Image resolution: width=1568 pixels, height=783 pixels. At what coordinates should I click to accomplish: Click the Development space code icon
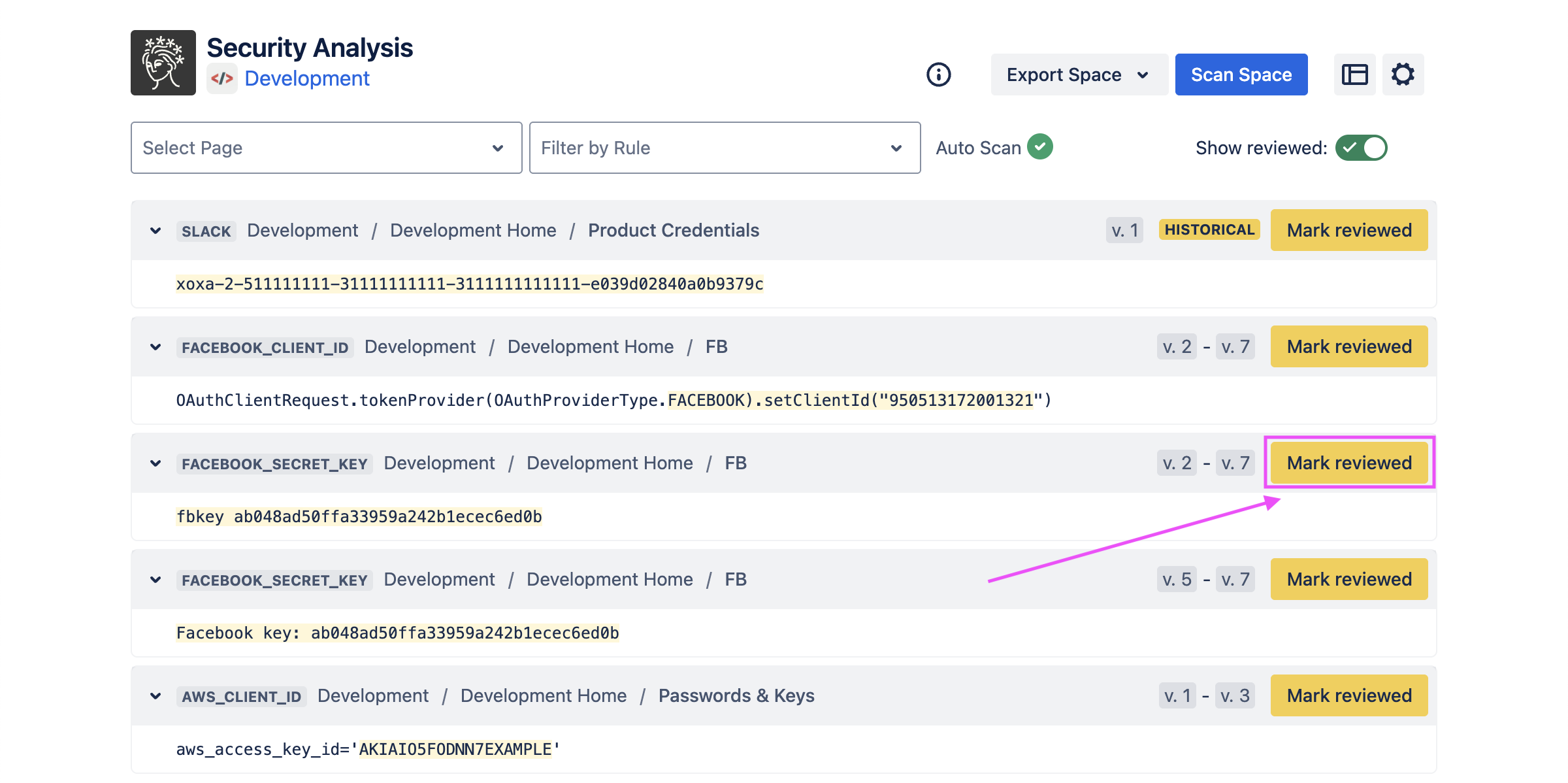pos(222,79)
